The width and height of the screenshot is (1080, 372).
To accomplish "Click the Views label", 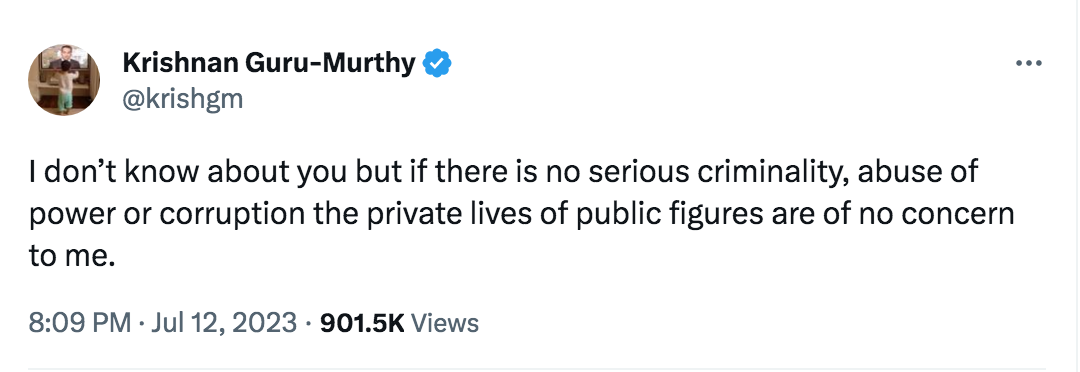I will pyautogui.click(x=444, y=322).
